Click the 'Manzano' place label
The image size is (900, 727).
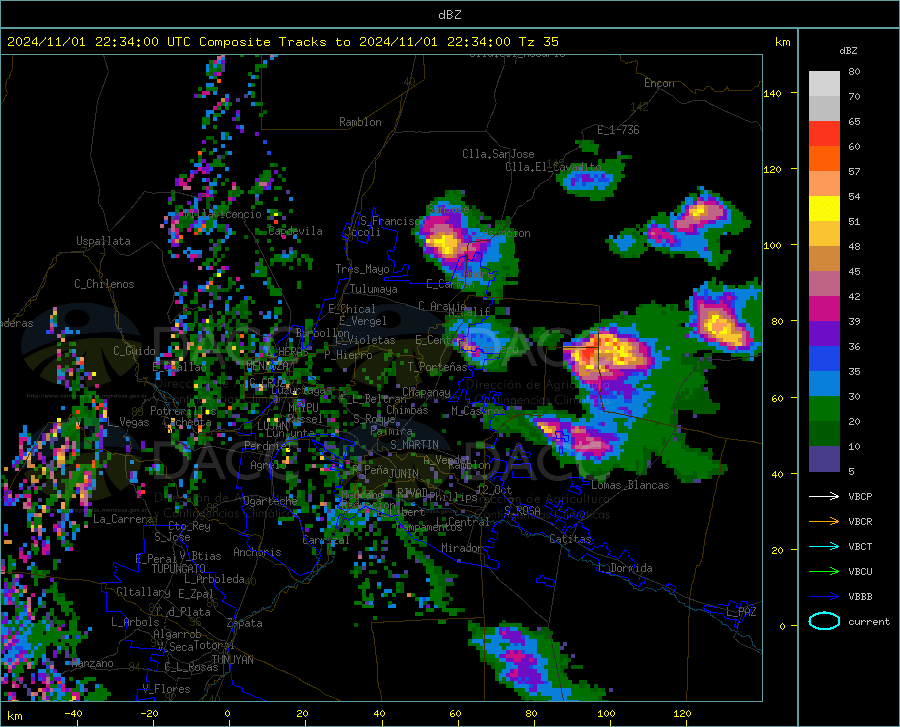[92, 663]
